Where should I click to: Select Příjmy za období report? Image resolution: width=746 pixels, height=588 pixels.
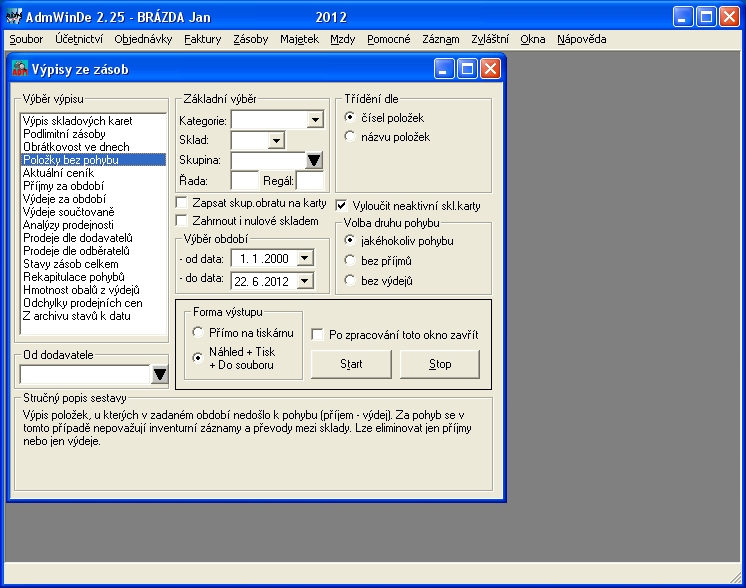click(x=94, y=186)
